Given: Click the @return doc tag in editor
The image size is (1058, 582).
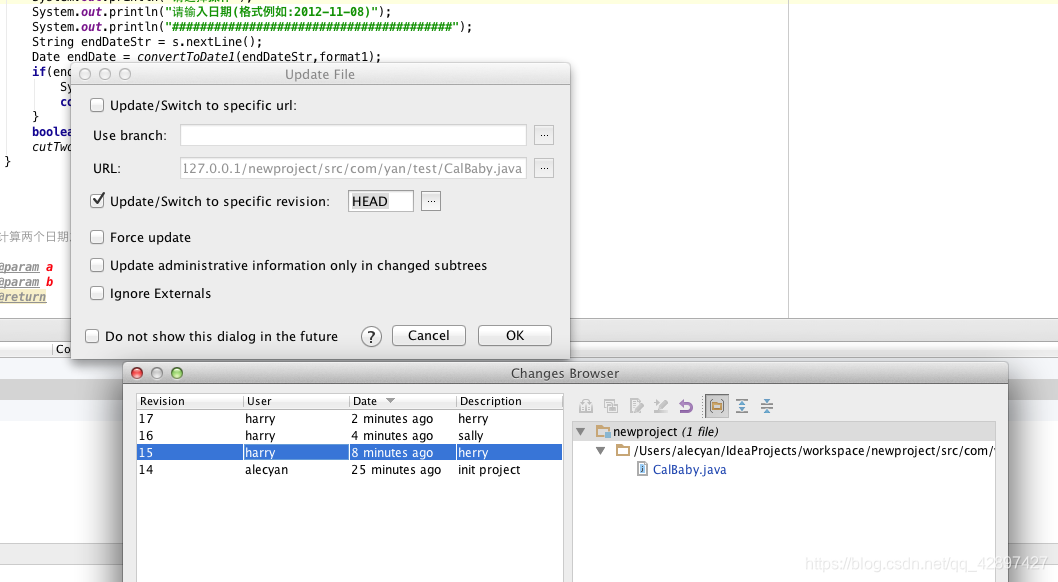Looking at the screenshot, I should [x=23, y=297].
